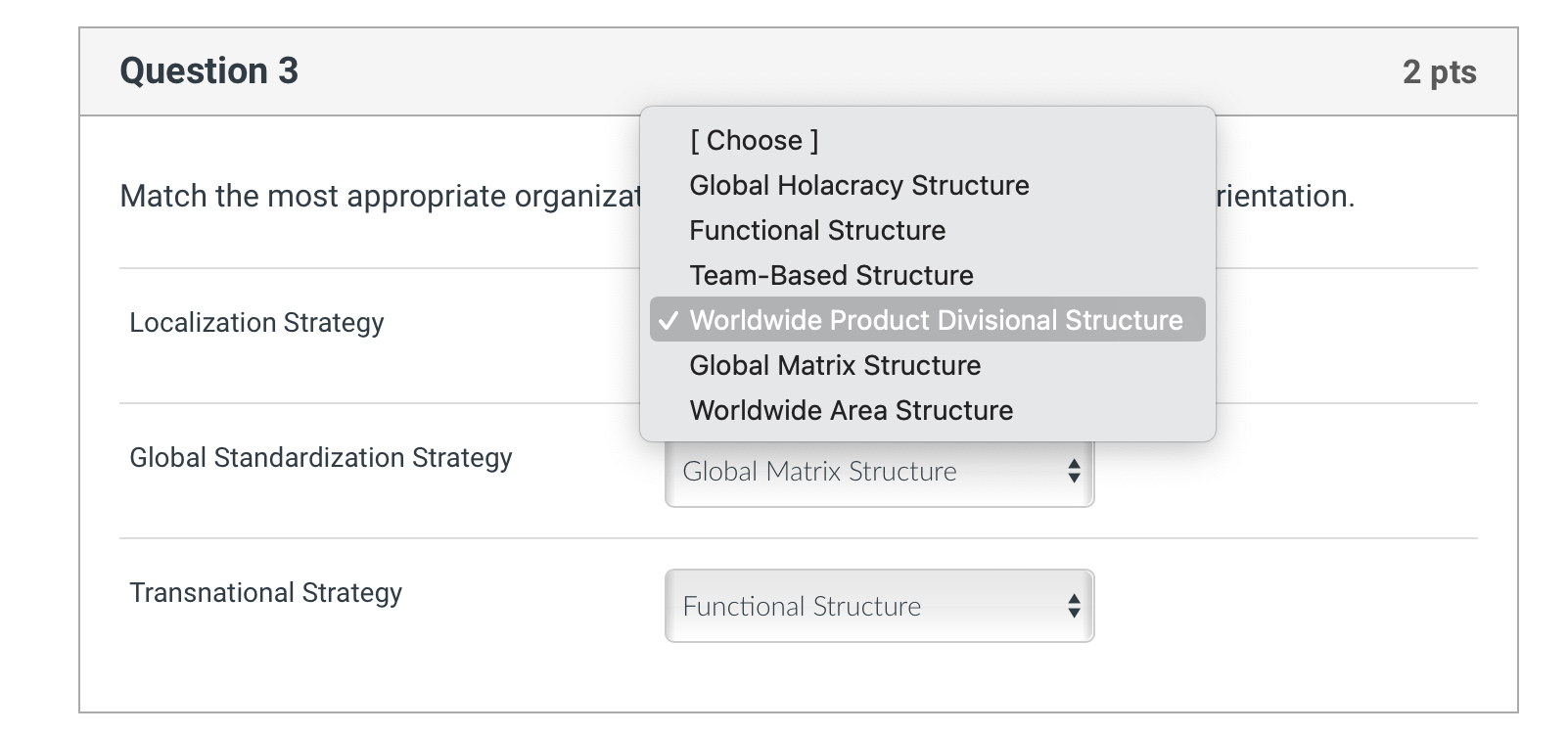
Task: Click the arrows icon on Global Matrix dropdown
Action: (x=1074, y=471)
